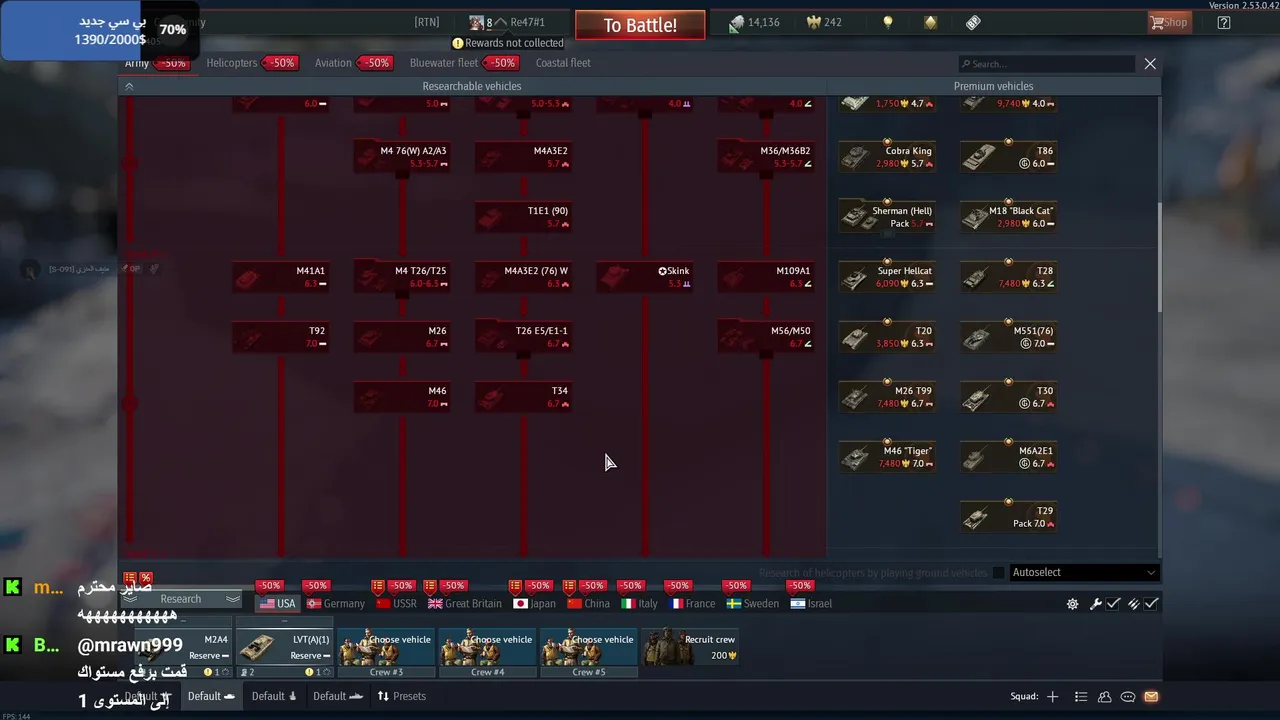The height and width of the screenshot is (720, 1280).
Task: Choose vehicle for Crew #3
Action: point(386,646)
